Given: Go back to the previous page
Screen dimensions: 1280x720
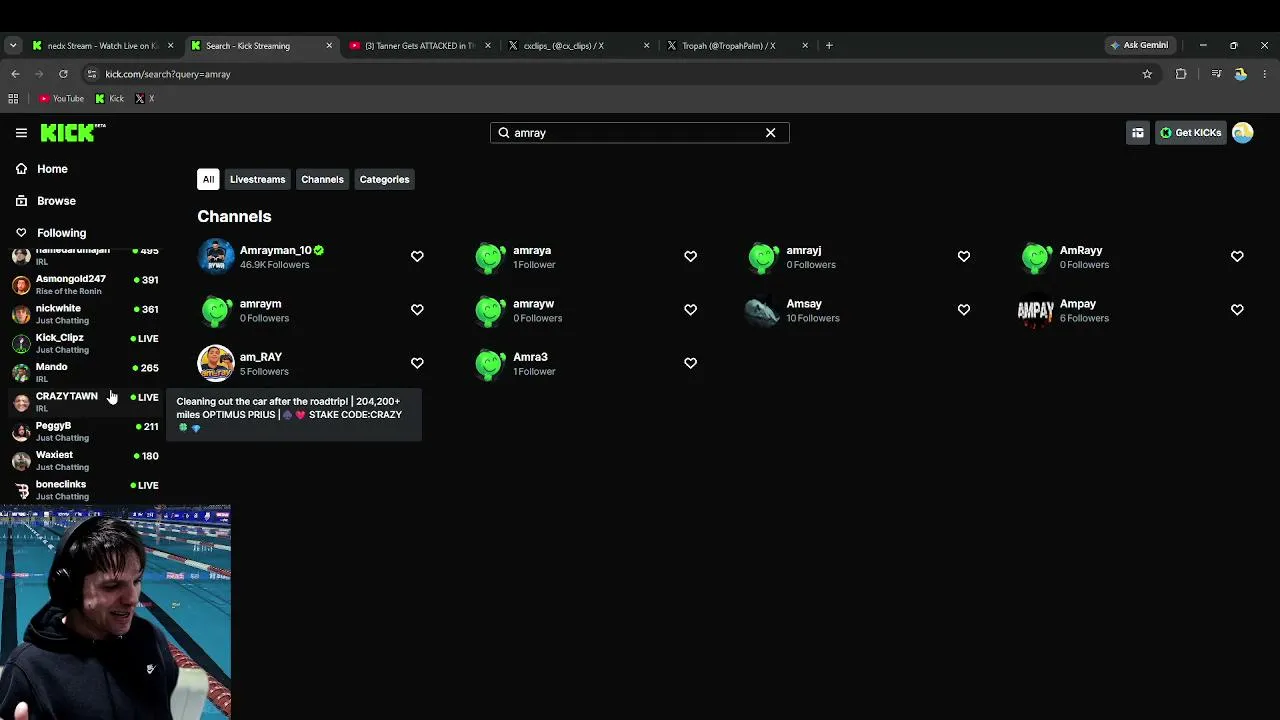Looking at the screenshot, I should coord(15,74).
